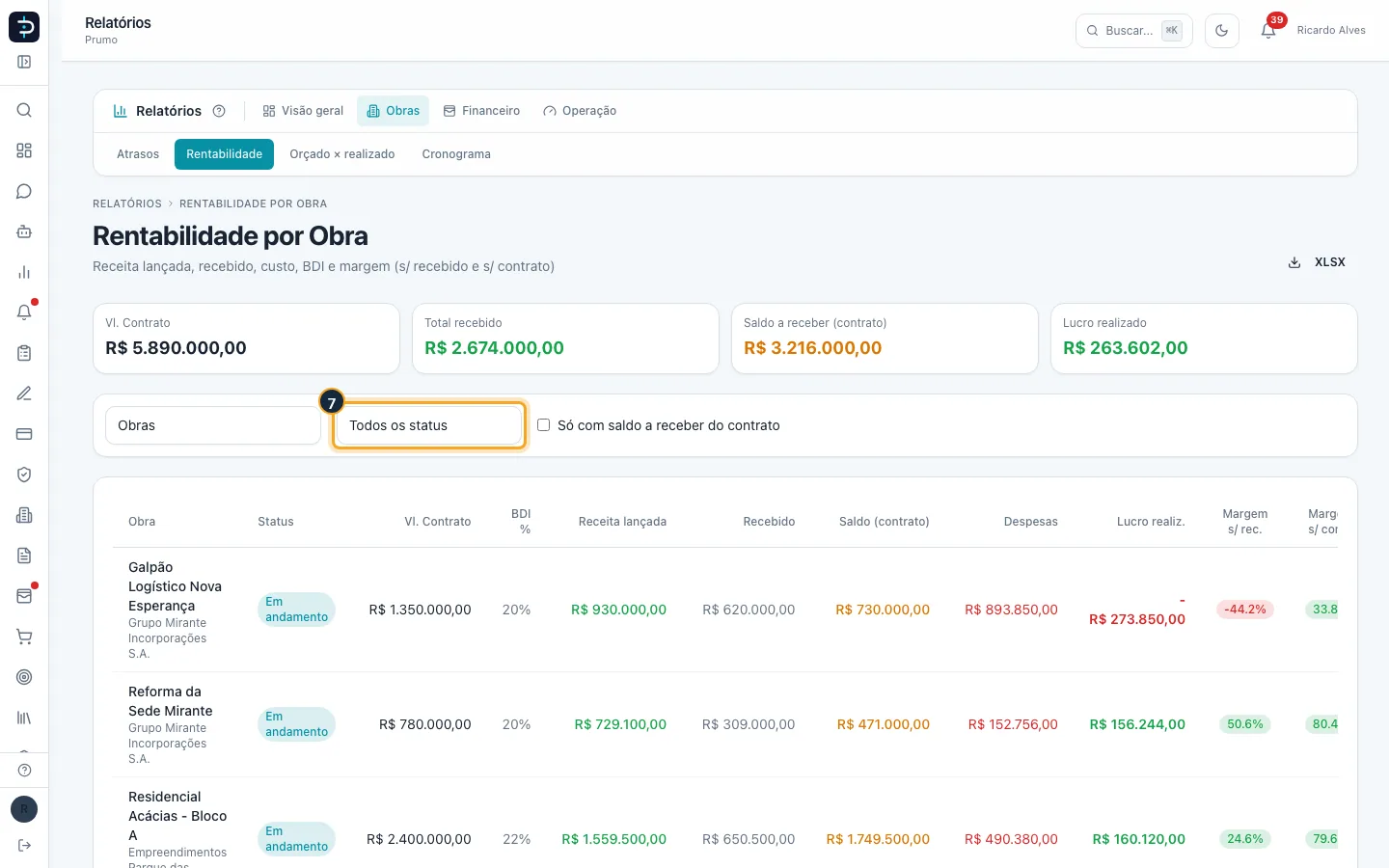Screen dimensions: 1389x868
Task: Open the building icon in sidebar
Action: pyautogui.click(x=24, y=515)
